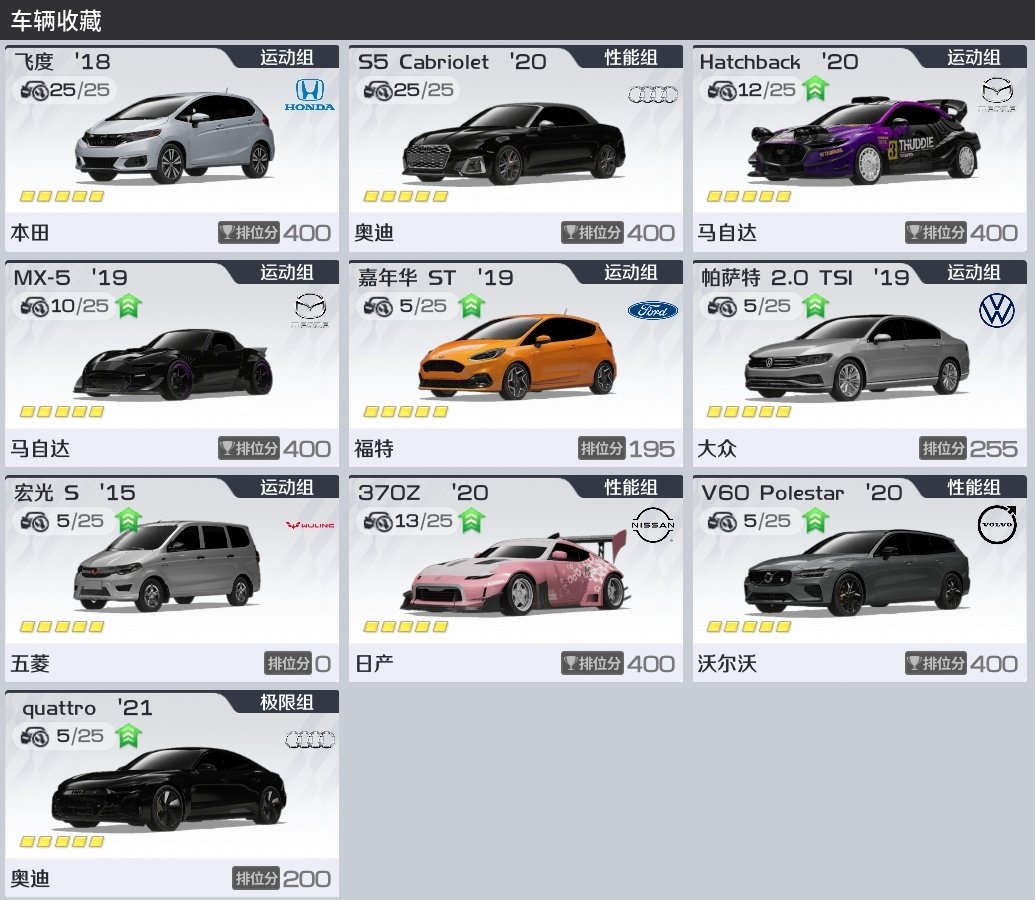1035x900 pixels.
Task: Select the 运动组 tag on 飞度 card
Action: point(286,57)
